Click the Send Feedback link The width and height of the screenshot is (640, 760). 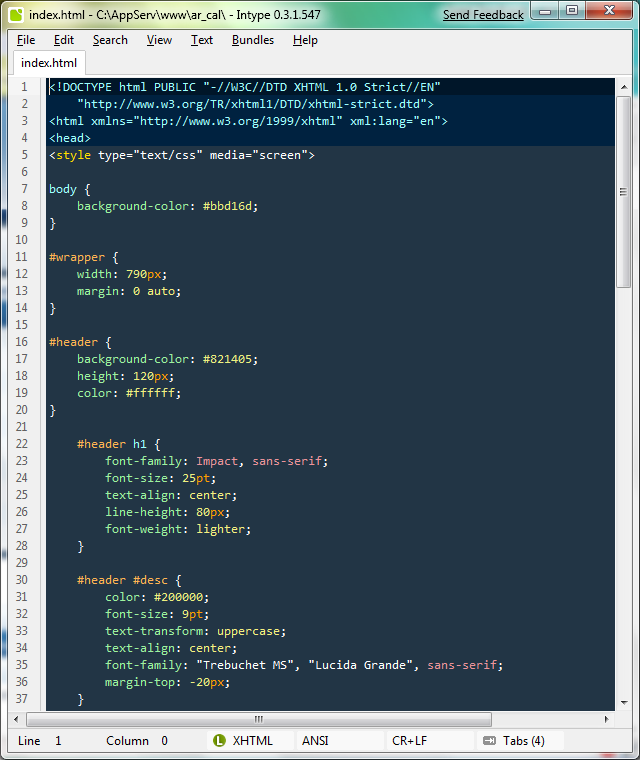pyautogui.click(x=483, y=15)
